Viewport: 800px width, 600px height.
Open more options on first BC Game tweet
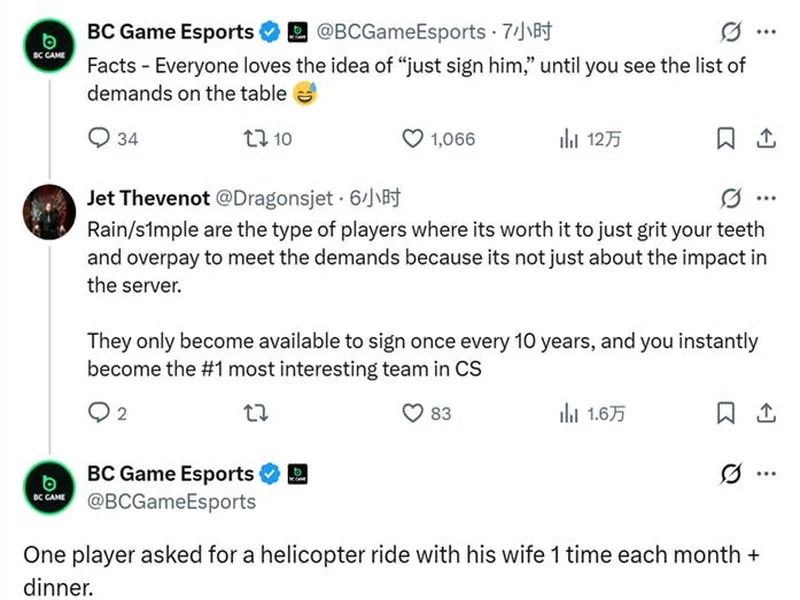click(x=766, y=32)
